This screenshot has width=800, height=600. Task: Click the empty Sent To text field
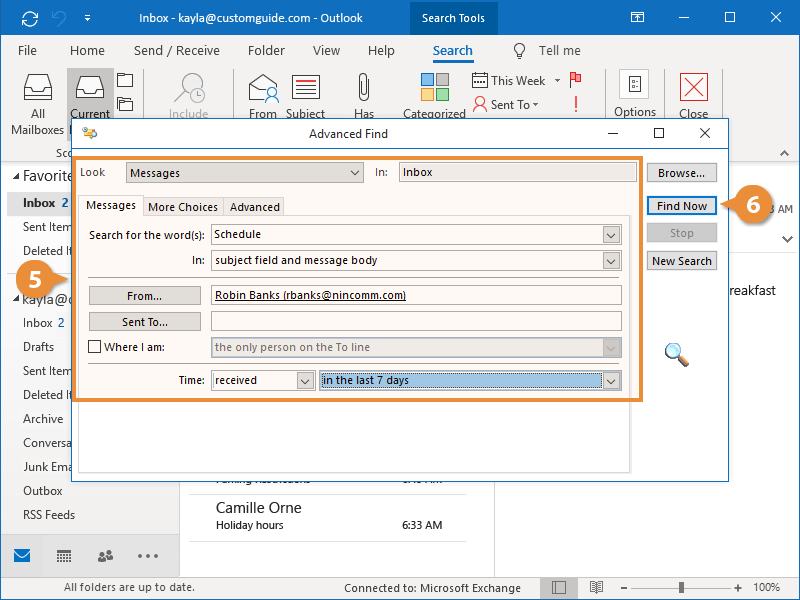[x=416, y=321]
